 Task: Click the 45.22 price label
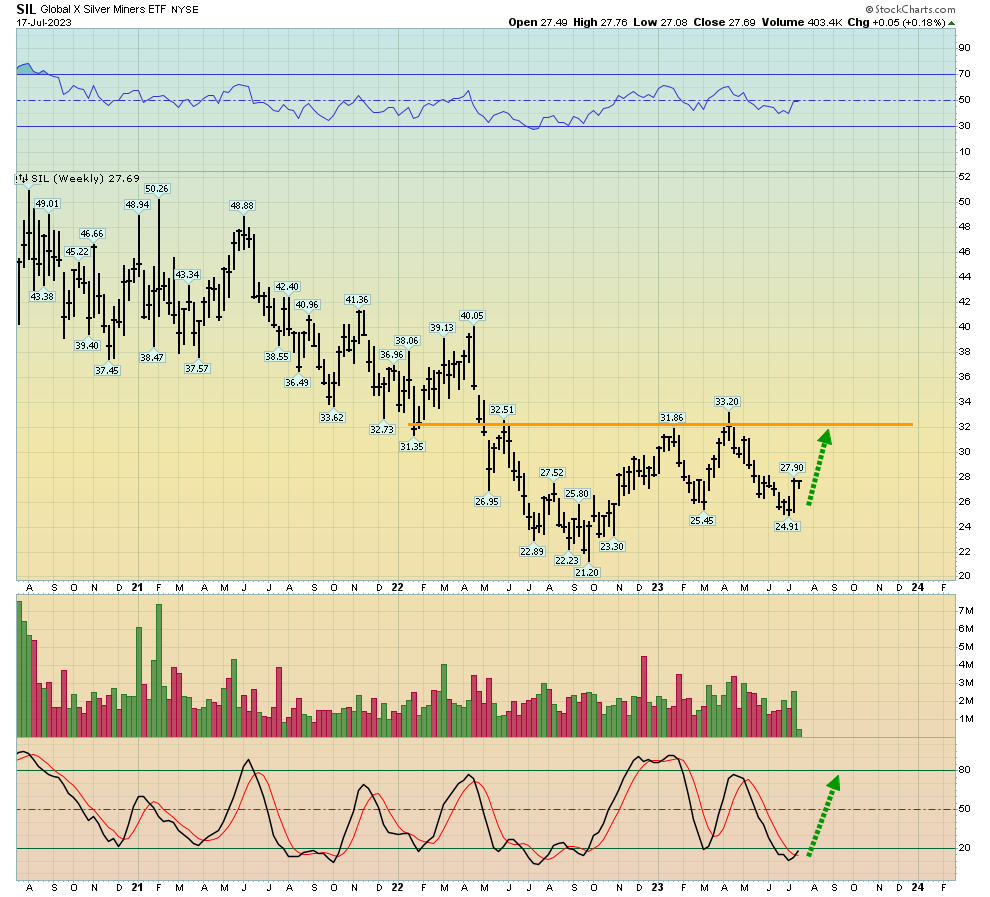click(x=77, y=252)
